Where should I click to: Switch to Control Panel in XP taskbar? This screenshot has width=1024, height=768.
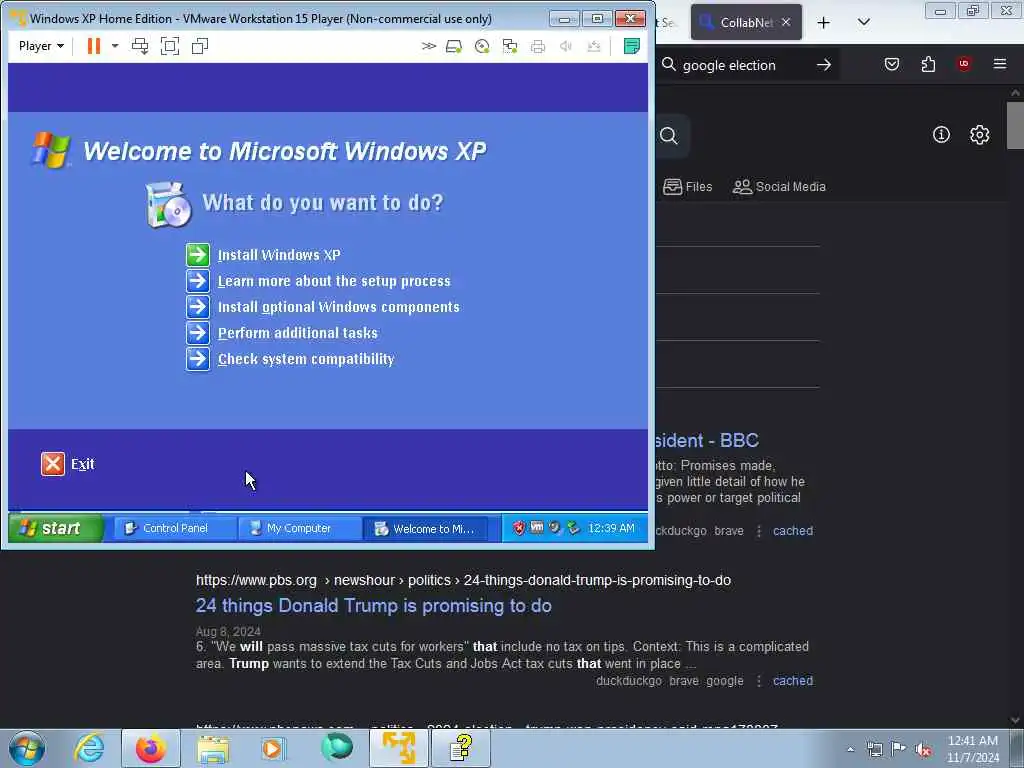(174, 528)
